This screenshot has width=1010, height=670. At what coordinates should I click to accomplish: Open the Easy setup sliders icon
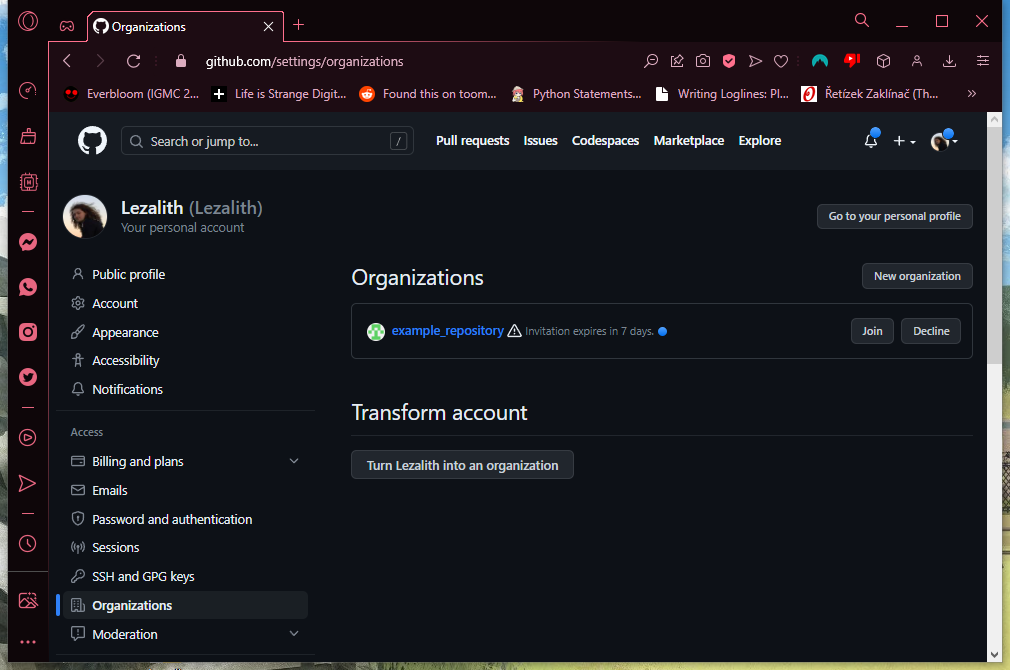point(982,61)
